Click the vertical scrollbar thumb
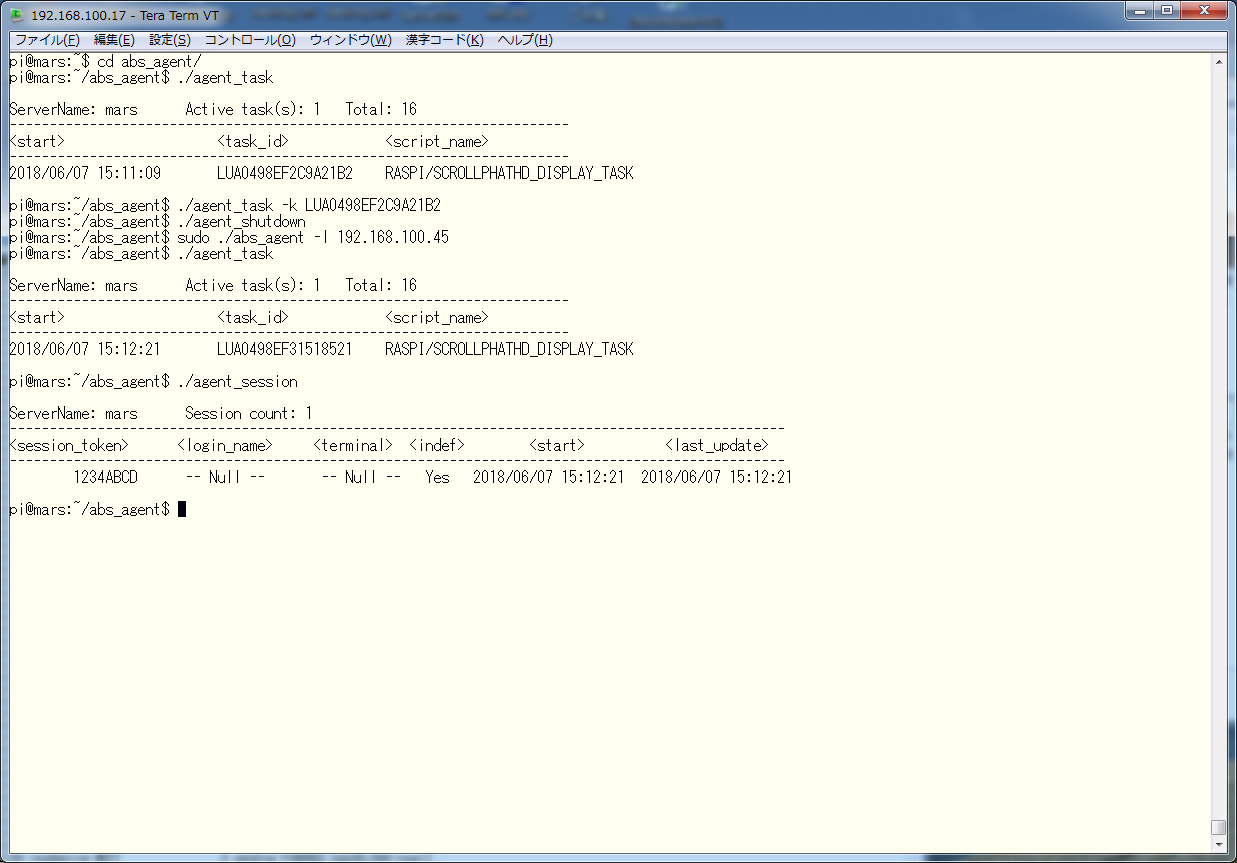The height and width of the screenshot is (863, 1237). click(1218, 826)
